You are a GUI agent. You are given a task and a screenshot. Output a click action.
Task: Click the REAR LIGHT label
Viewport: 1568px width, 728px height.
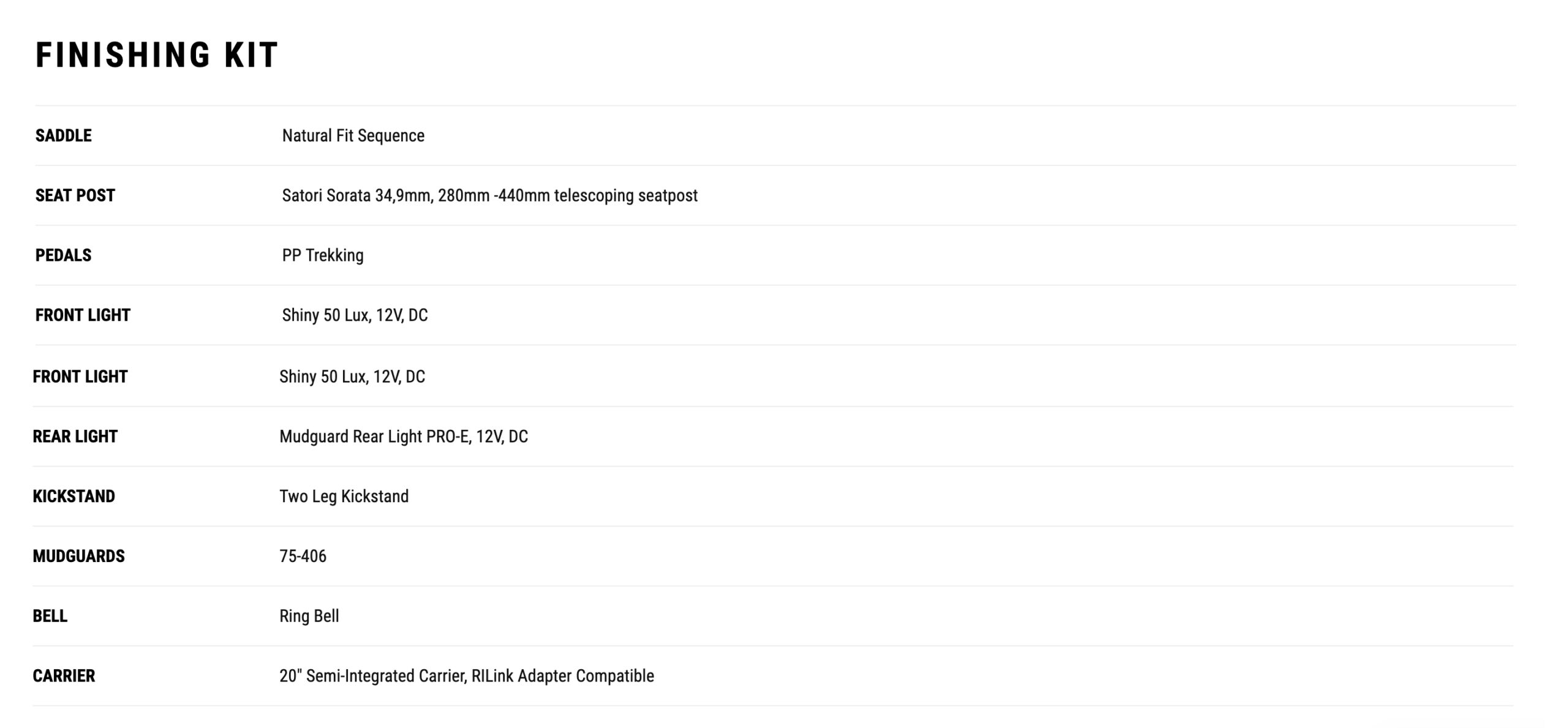(x=75, y=437)
